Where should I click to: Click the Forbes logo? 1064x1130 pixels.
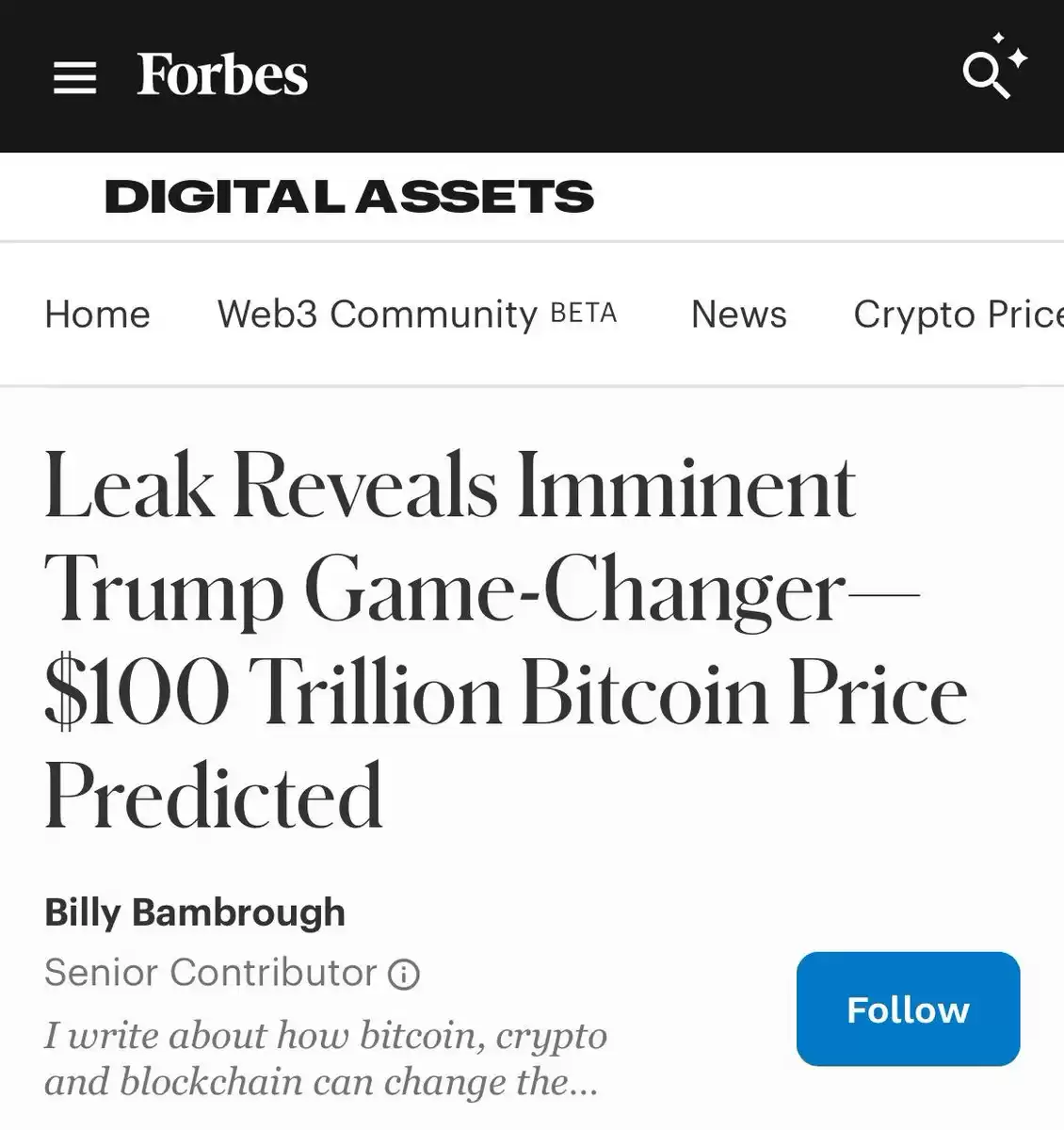click(222, 73)
